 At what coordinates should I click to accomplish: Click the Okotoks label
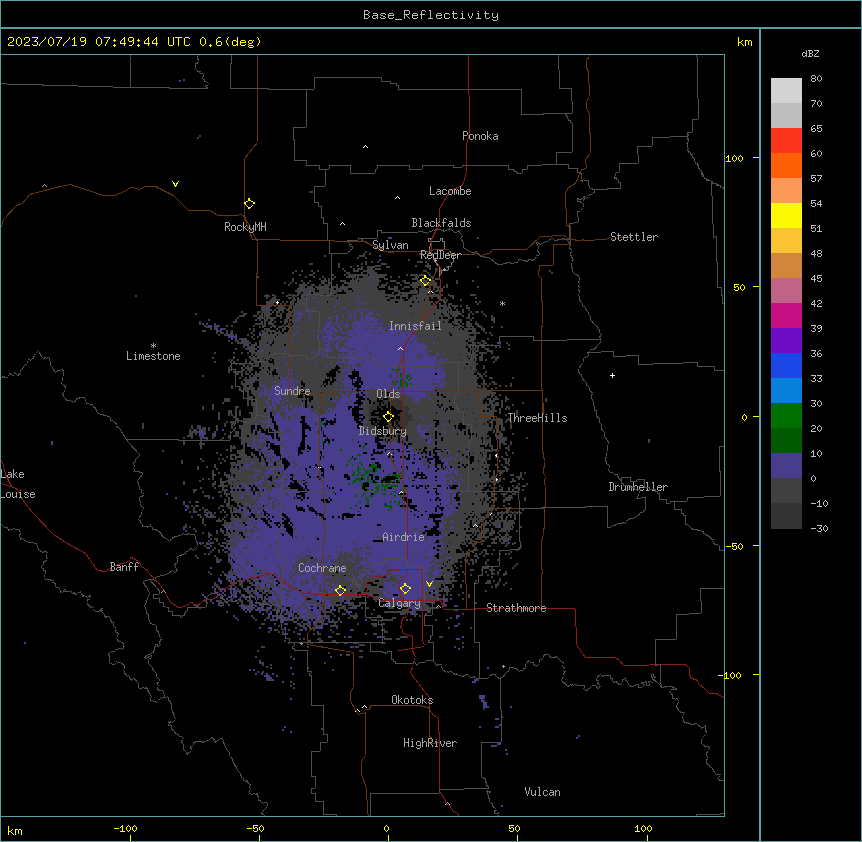[412, 700]
